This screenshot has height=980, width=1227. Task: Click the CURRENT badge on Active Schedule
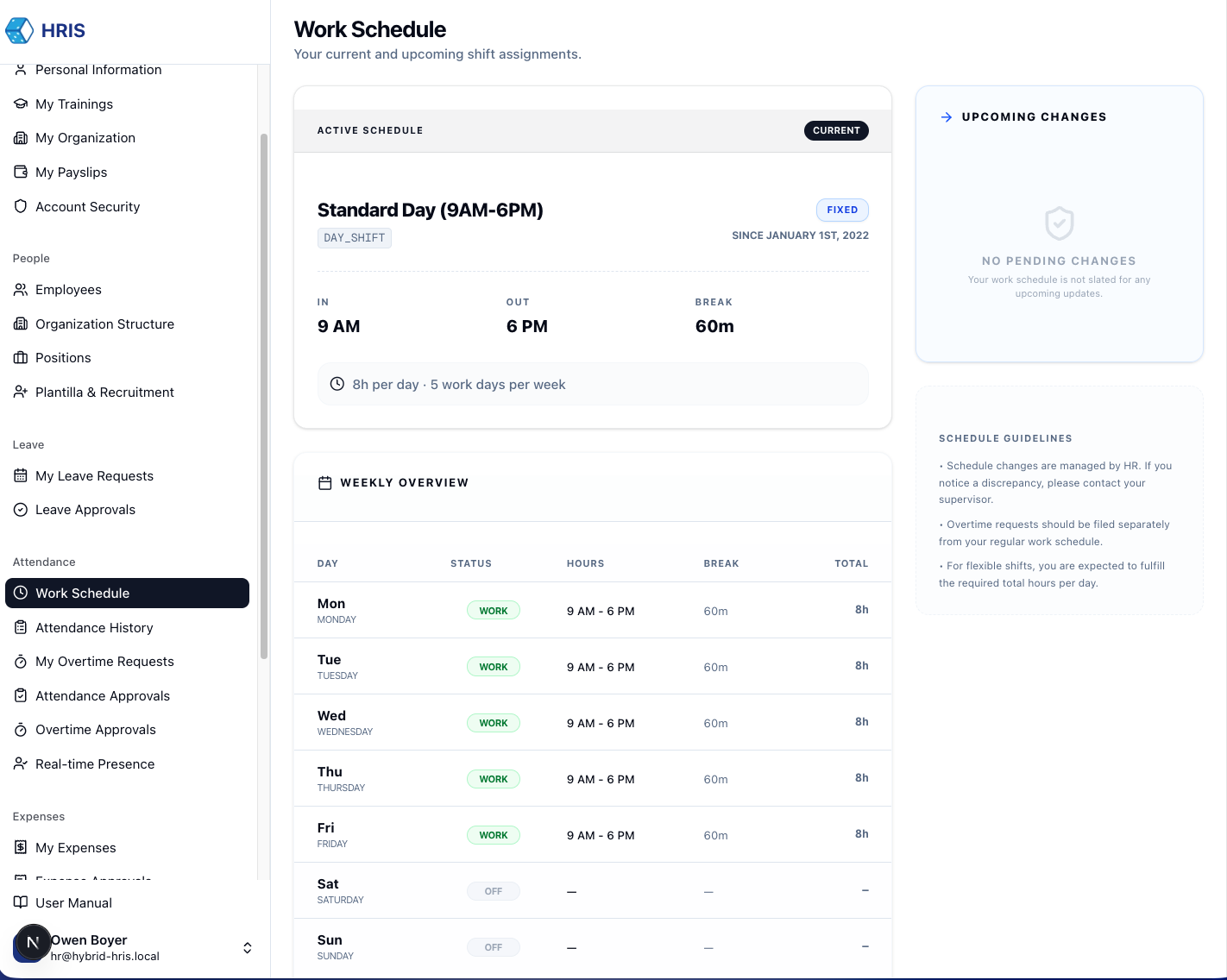coord(836,130)
